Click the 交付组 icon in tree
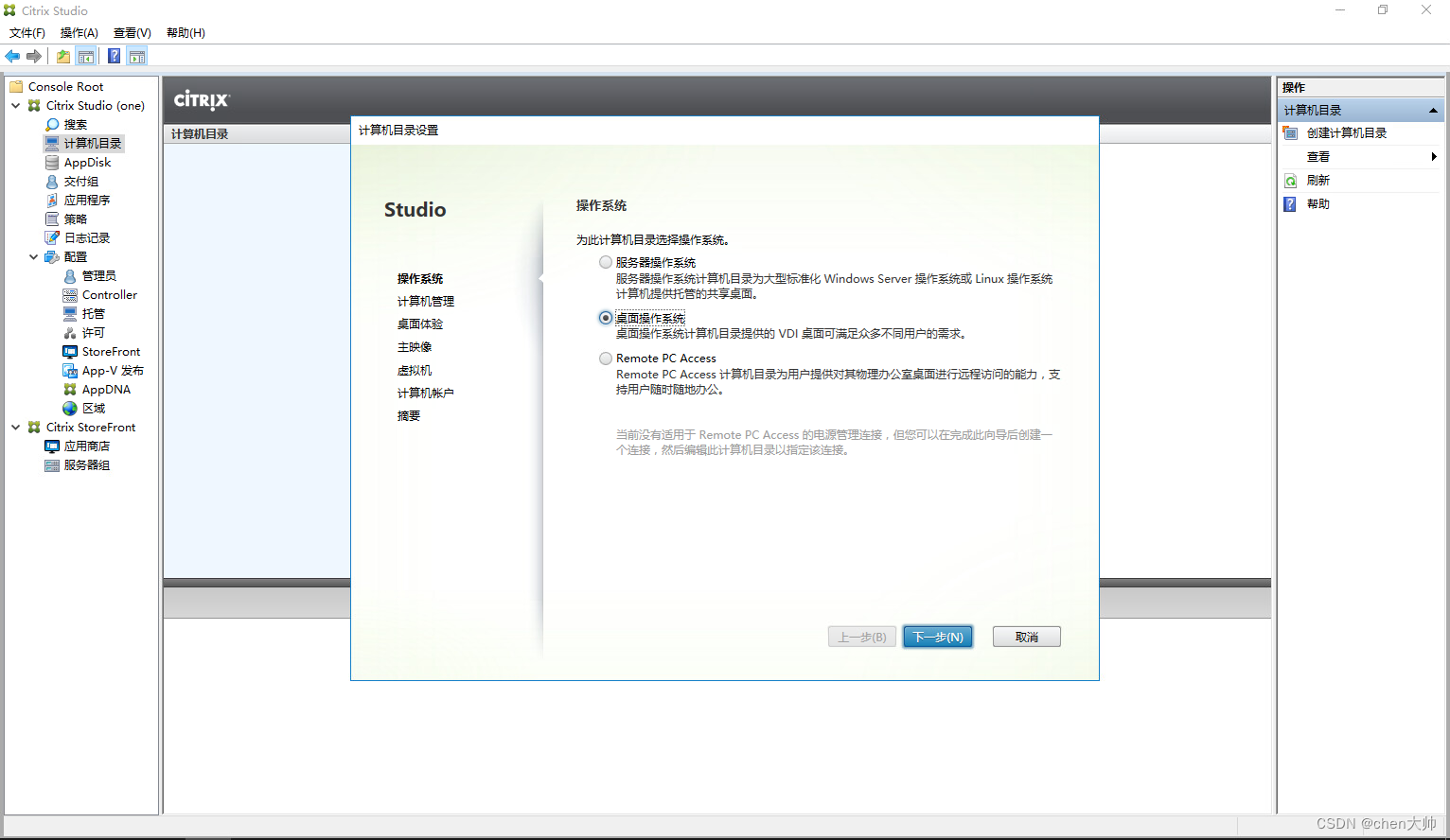The height and width of the screenshot is (840, 1450). (52, 182)
